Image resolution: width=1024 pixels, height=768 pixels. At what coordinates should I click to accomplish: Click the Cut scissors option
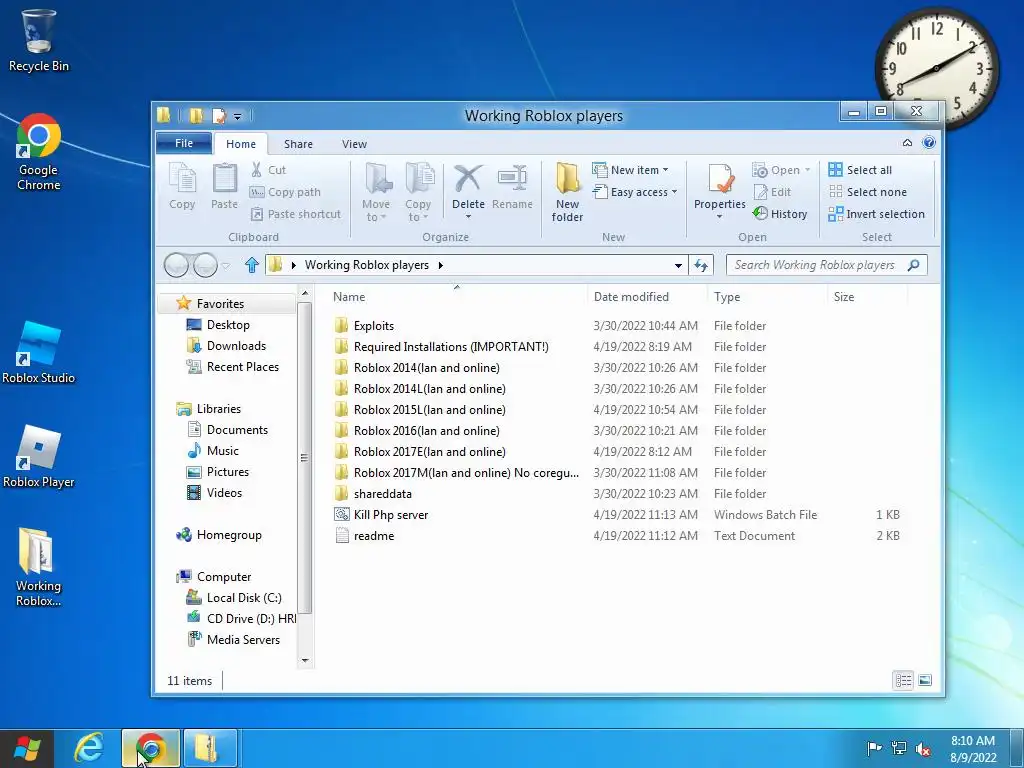click(x=268, y=170)
